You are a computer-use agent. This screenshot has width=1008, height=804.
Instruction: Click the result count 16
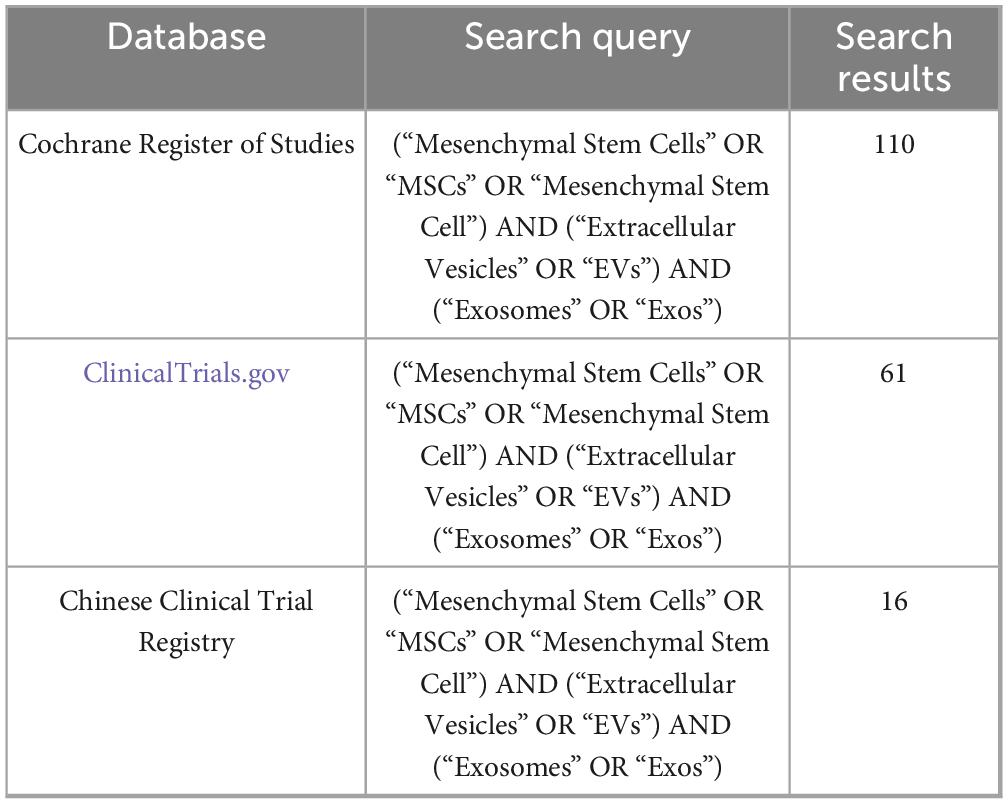(893, 602)
